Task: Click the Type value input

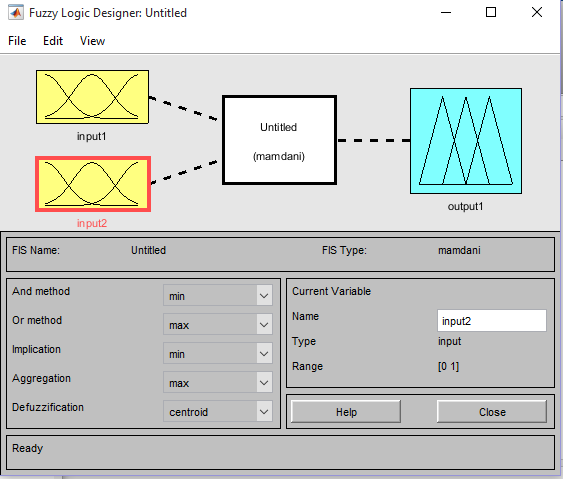Action: [x=450, y=341]
